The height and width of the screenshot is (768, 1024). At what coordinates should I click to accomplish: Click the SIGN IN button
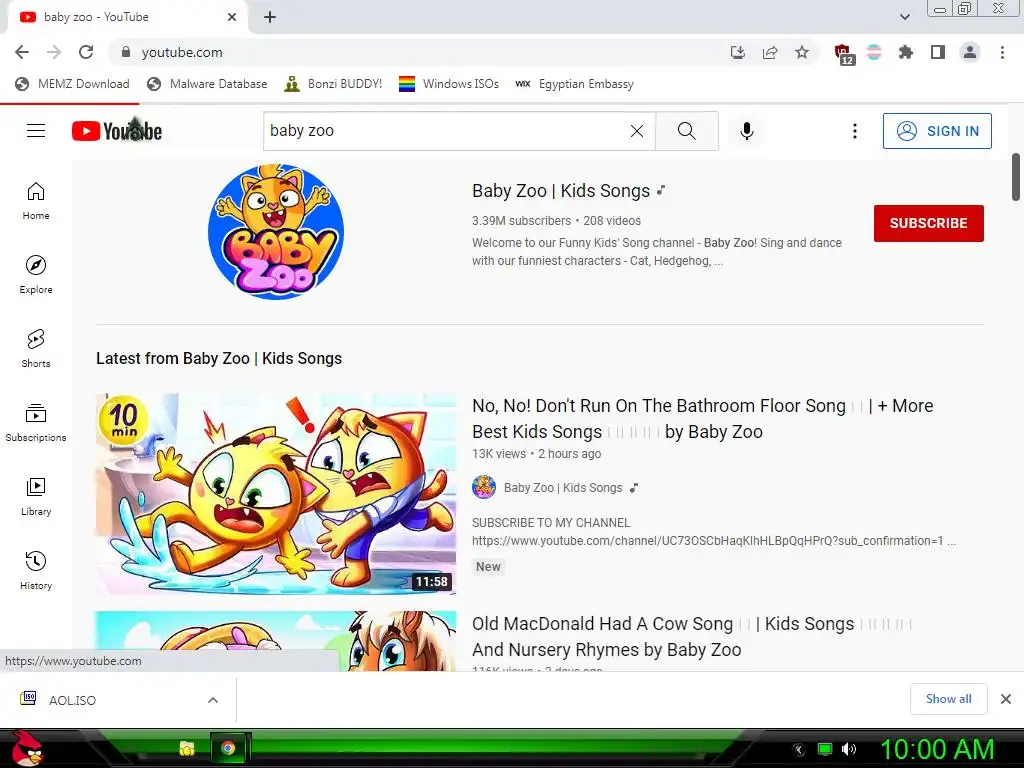[937, 131]
